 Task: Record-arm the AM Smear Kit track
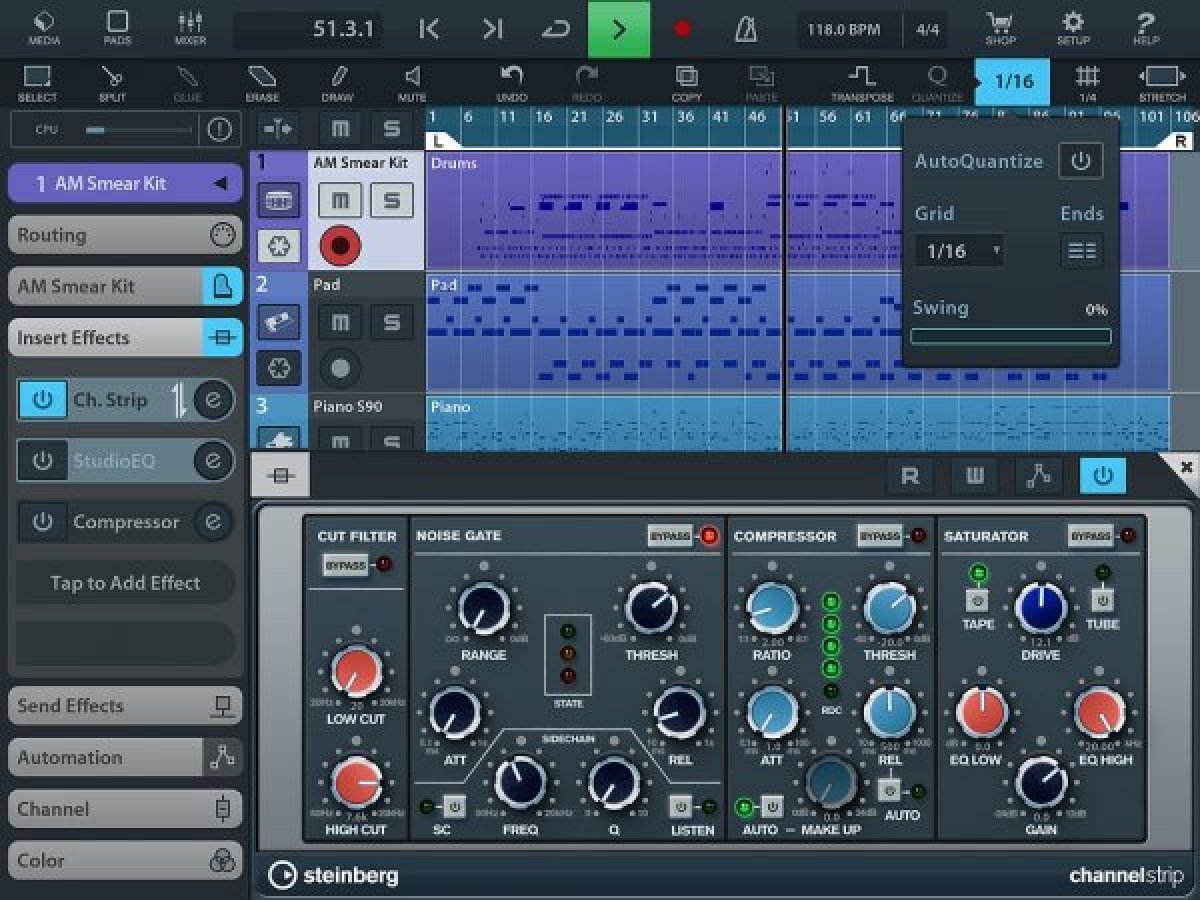[x=340, y=246]
